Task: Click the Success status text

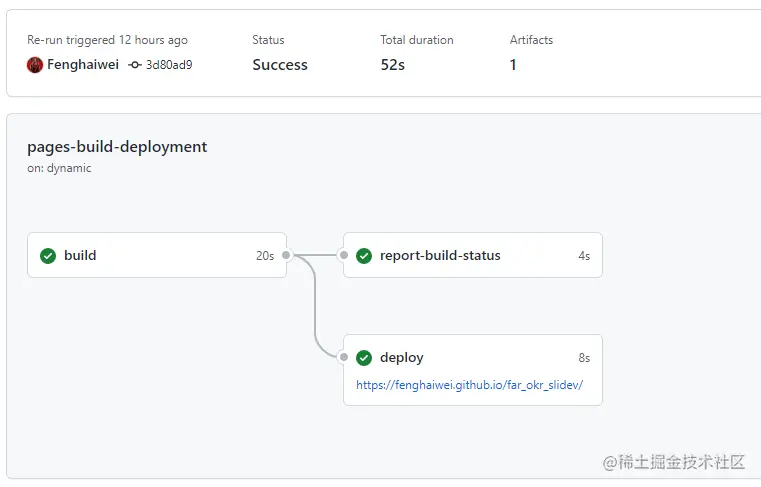Action: pos(280,65)
